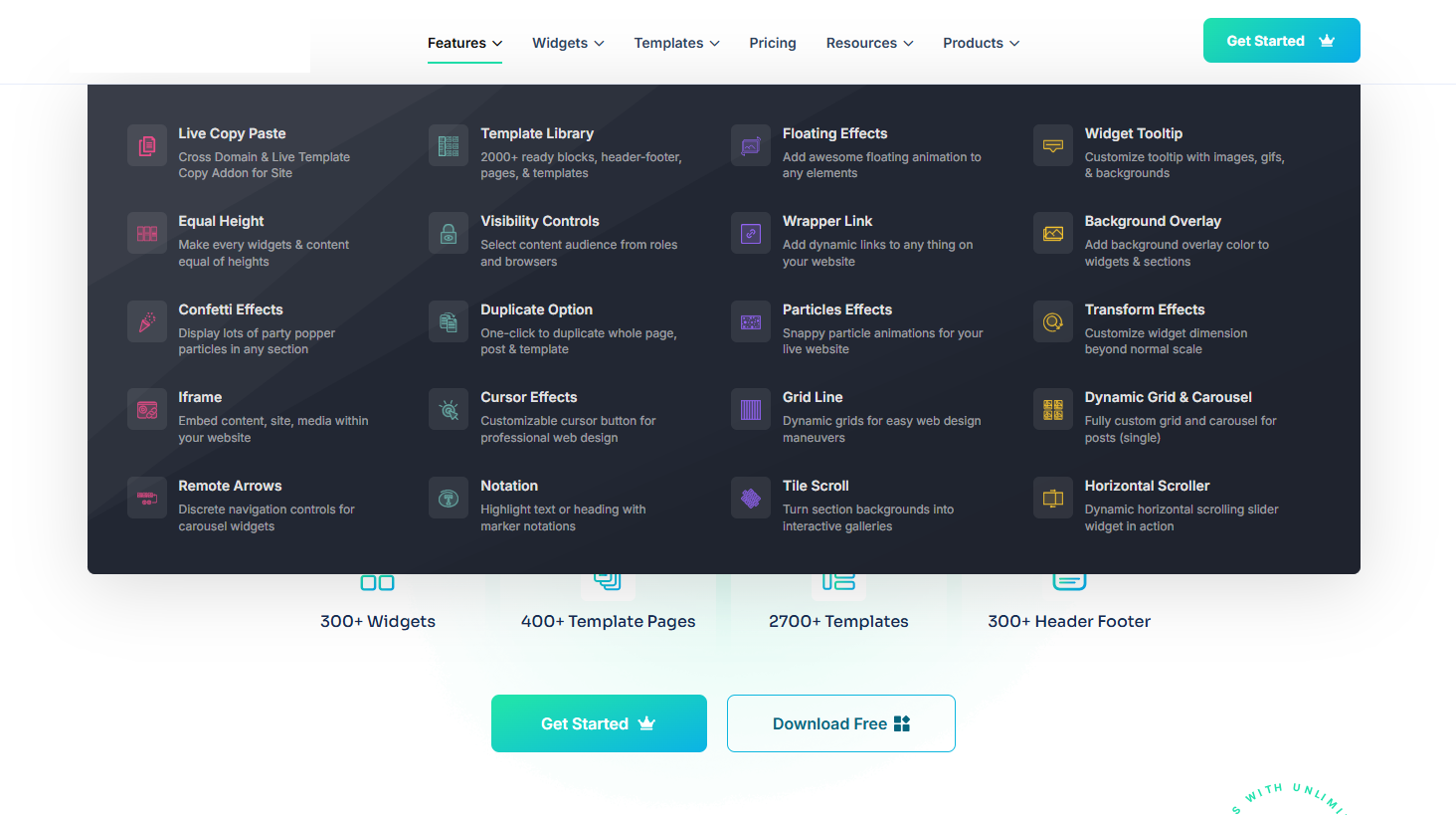
Task: Click the Widget Tooltip icon
Action: [x=1053, y=145]
